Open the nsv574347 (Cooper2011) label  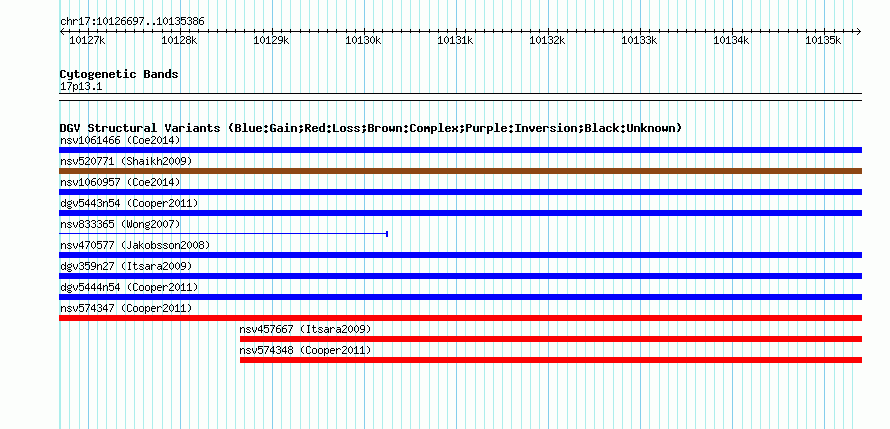pos(126,308)
